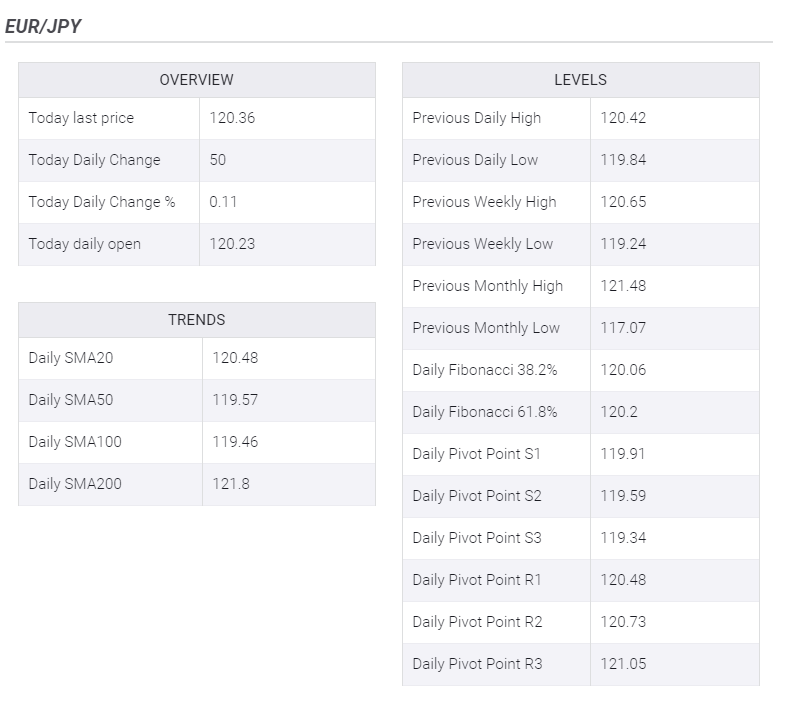Click the Daily Fibonacci 38.2% label

click(484, 370)
